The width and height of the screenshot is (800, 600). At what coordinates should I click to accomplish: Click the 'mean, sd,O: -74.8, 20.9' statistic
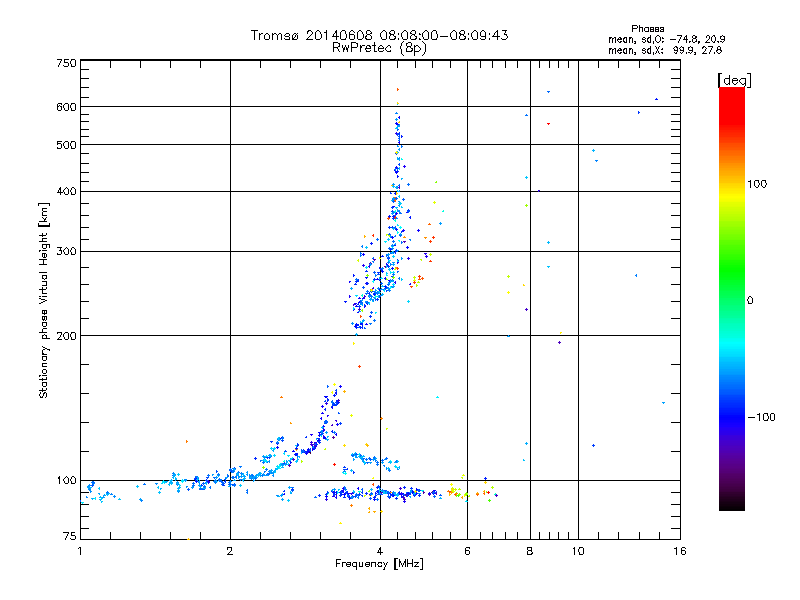coord(666,39)
